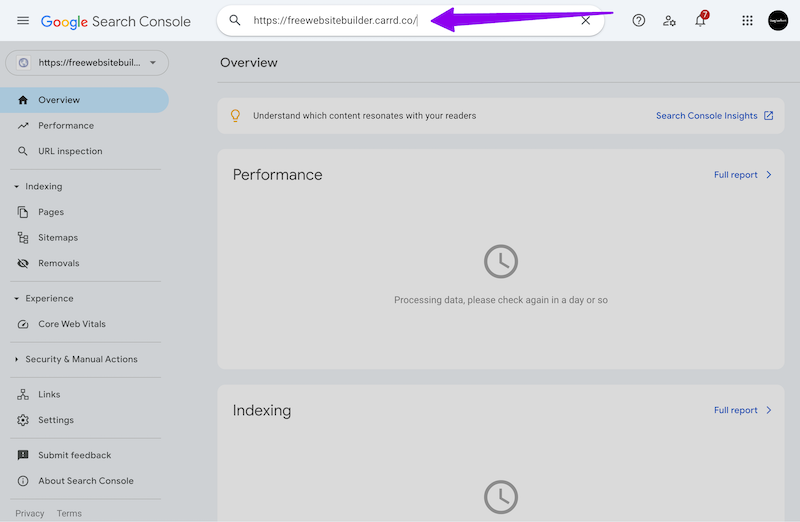Click the Submit feedback speech icon

pyautogui.click(x=23, y=455)
